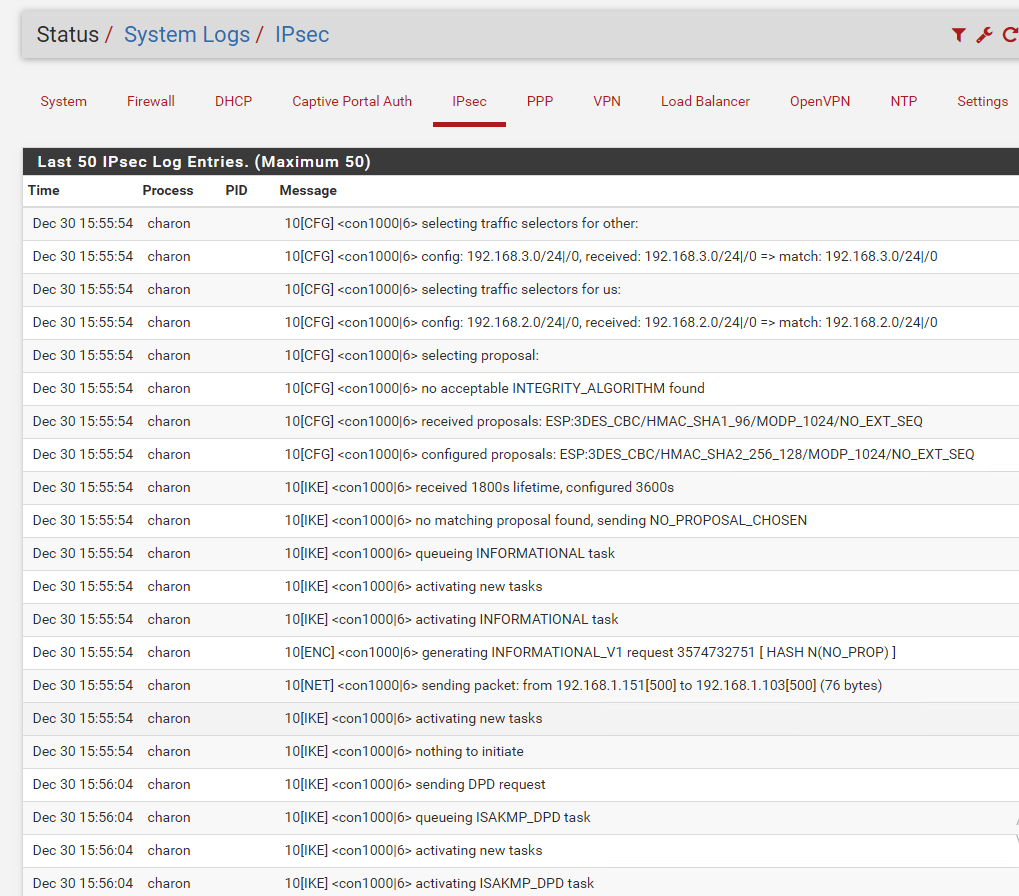Image resolution: width=1019 pixels, height=896 pixels.
Task: View the OpenVPN logs tab
Action: pyautogui.click(x=820, y=101)
